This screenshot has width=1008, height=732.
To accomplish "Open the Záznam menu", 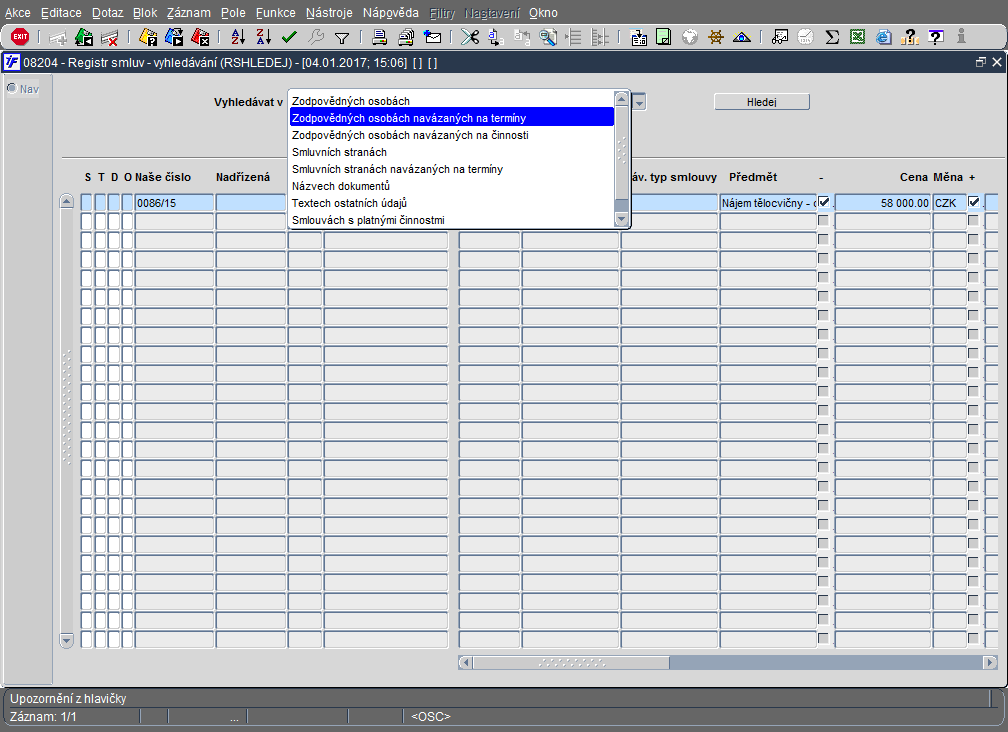I will pos(188,13).
